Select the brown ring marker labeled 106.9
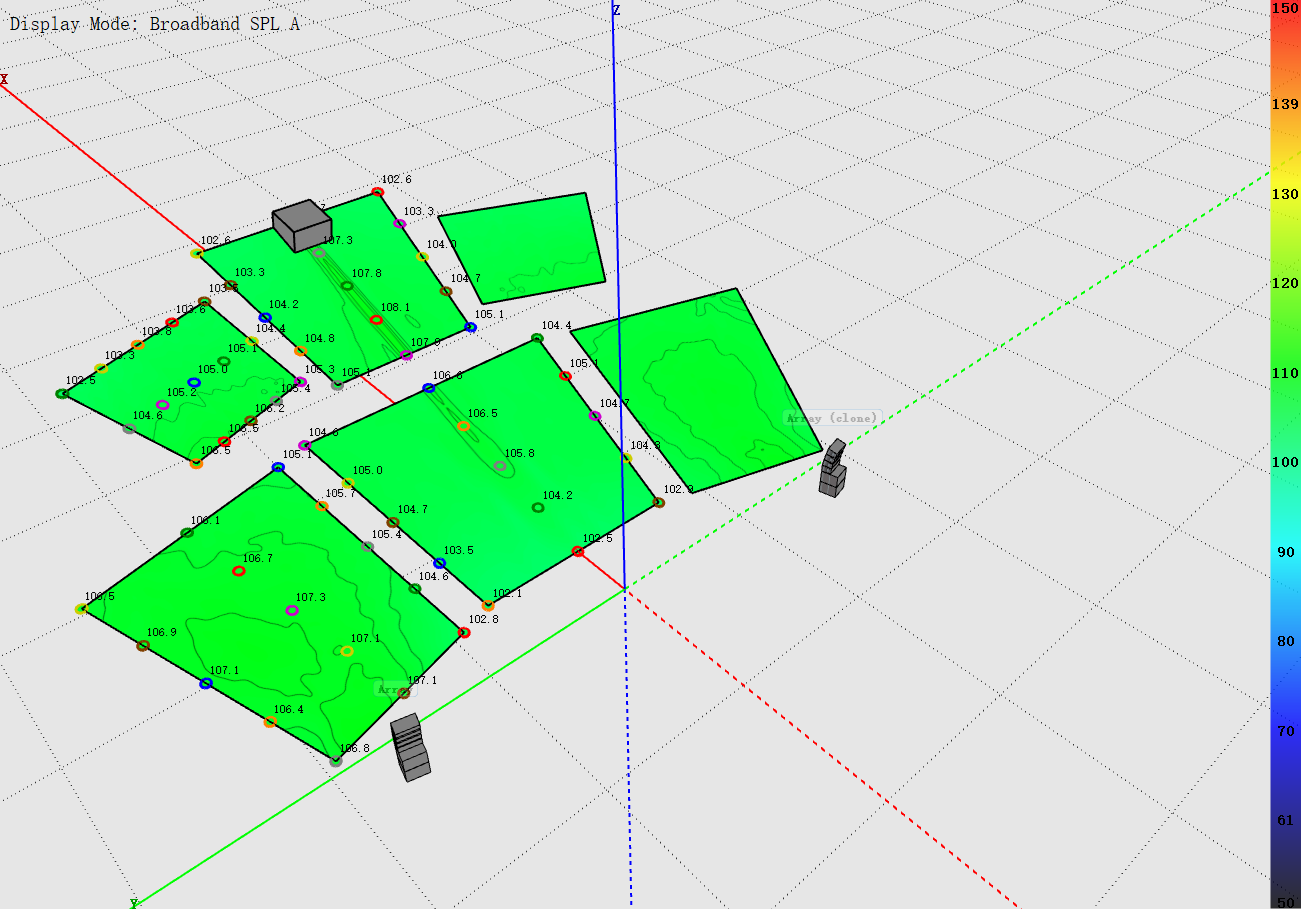Viewport: 1301px width, 909px height. [x=143, y=646]
